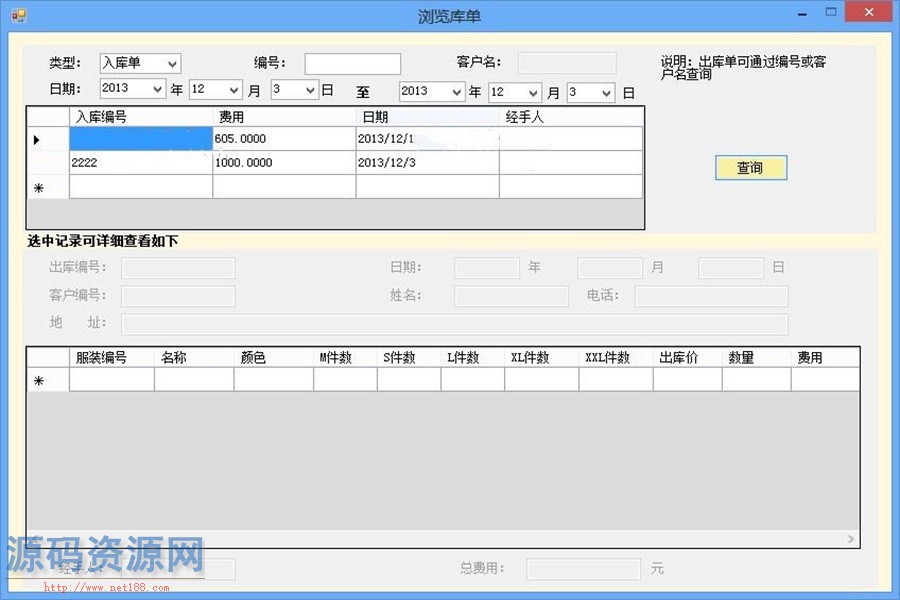900x600 pixels.
Task: Open the 类型 dropdown showing 入库单
Action: 140,63
